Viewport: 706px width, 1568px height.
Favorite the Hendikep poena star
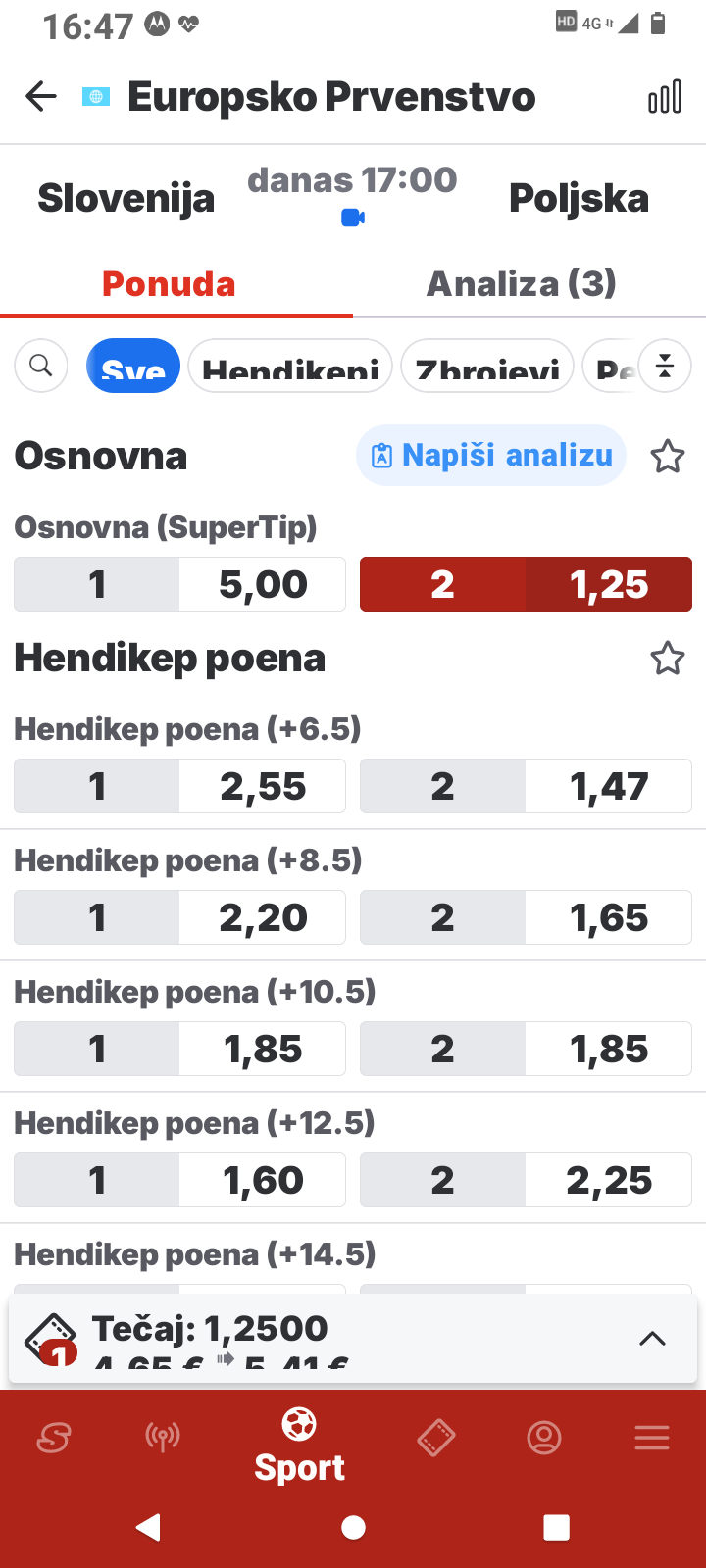(x=668, y=659)
